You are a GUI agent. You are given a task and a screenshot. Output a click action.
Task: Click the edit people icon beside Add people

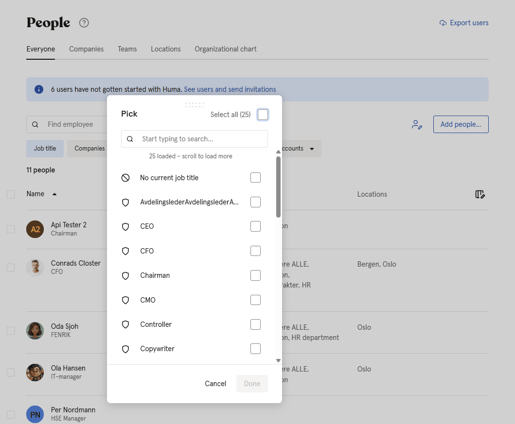(x=417, y=124)
